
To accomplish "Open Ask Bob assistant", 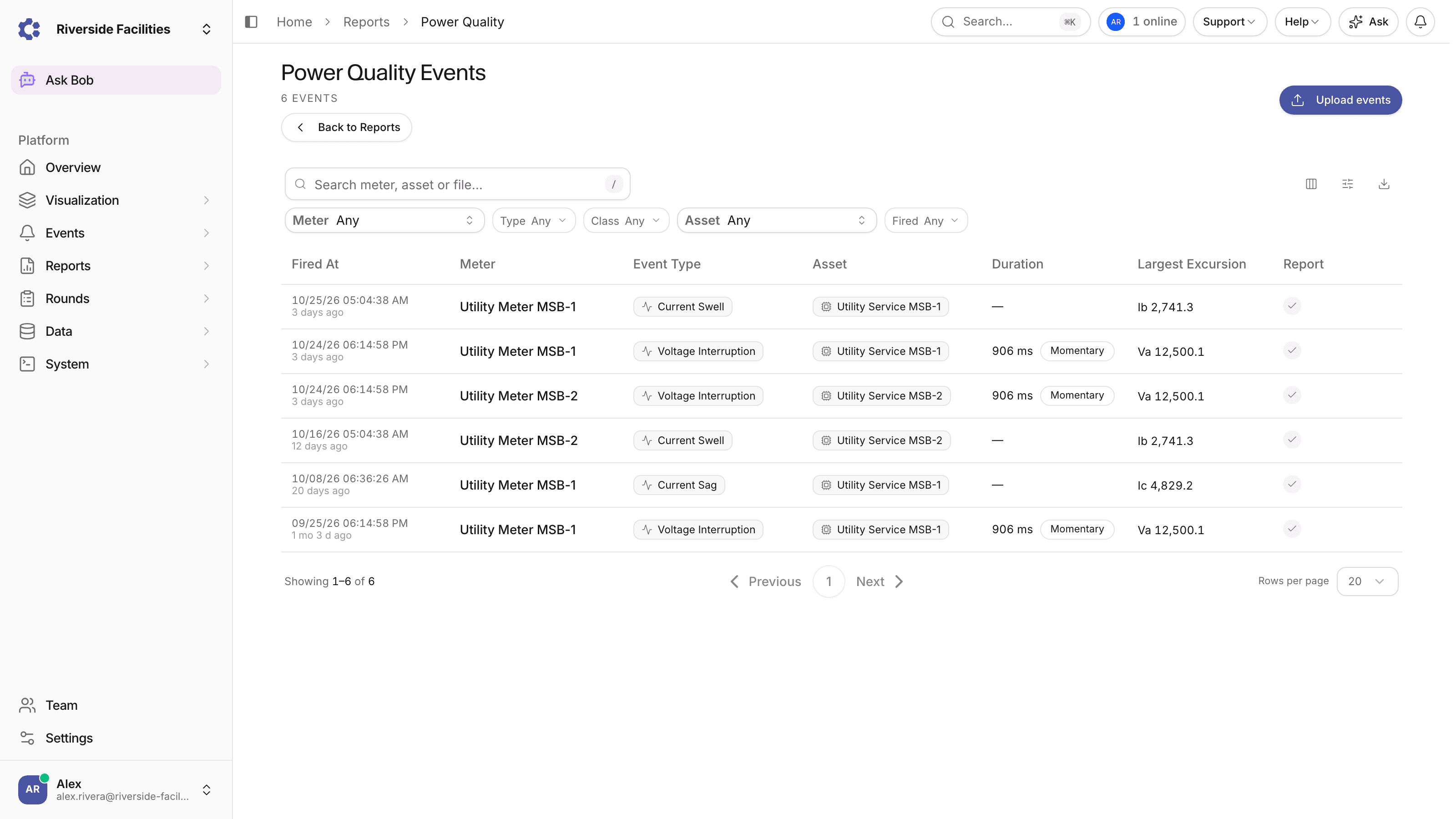I will 116,80.
